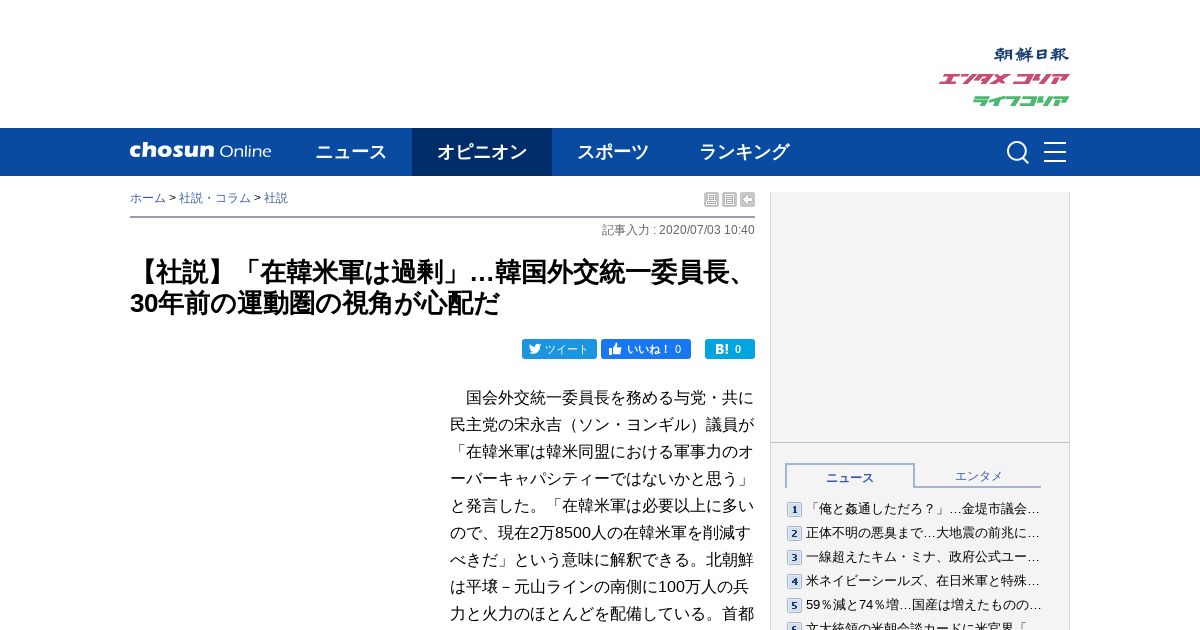Open ranking item 3 一線超えたキム・ミナ
The image size is (1200, 630).
pyautogui.click(x=923, y=557)
